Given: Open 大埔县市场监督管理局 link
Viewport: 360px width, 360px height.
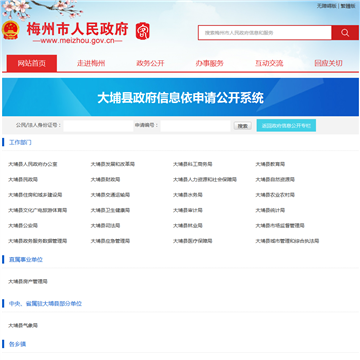Looking at the screenshot, I should pos(280,226).
